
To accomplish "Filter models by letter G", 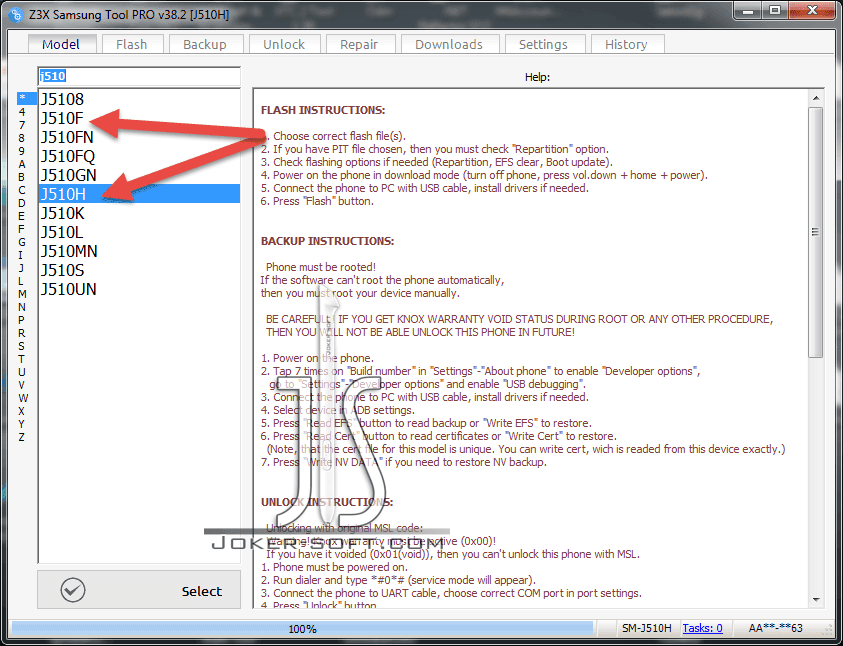I will (22, 242).
